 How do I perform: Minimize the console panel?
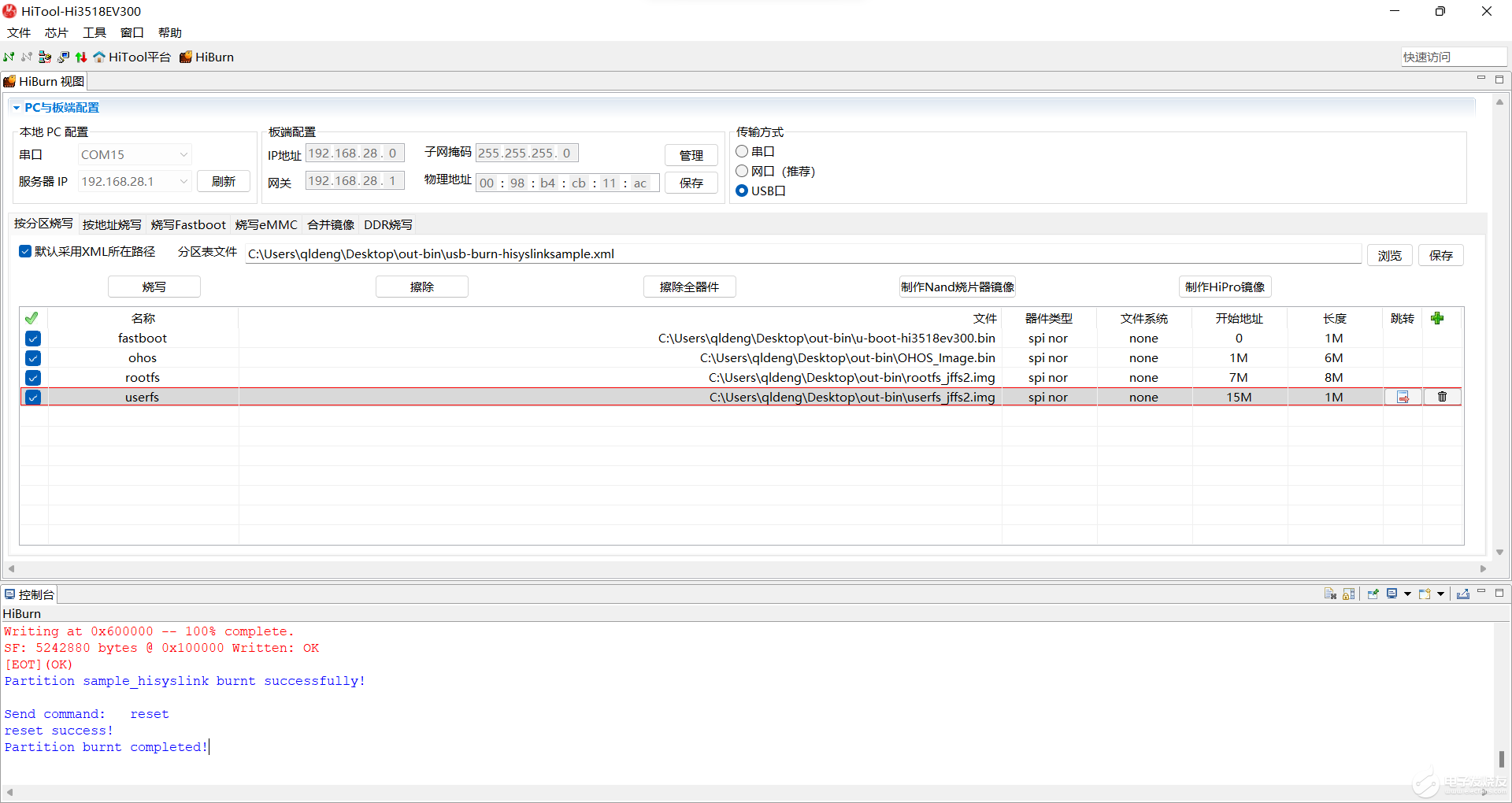point(1481,592)
